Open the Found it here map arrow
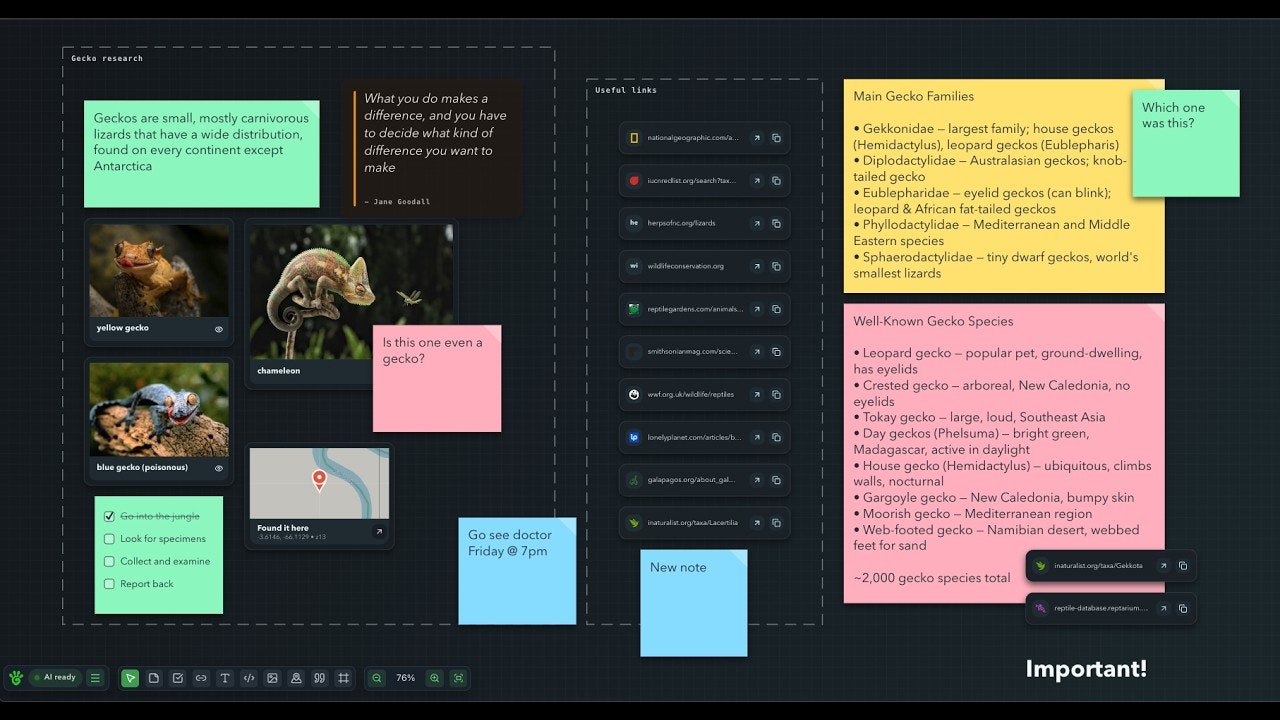 click(379, 532)
